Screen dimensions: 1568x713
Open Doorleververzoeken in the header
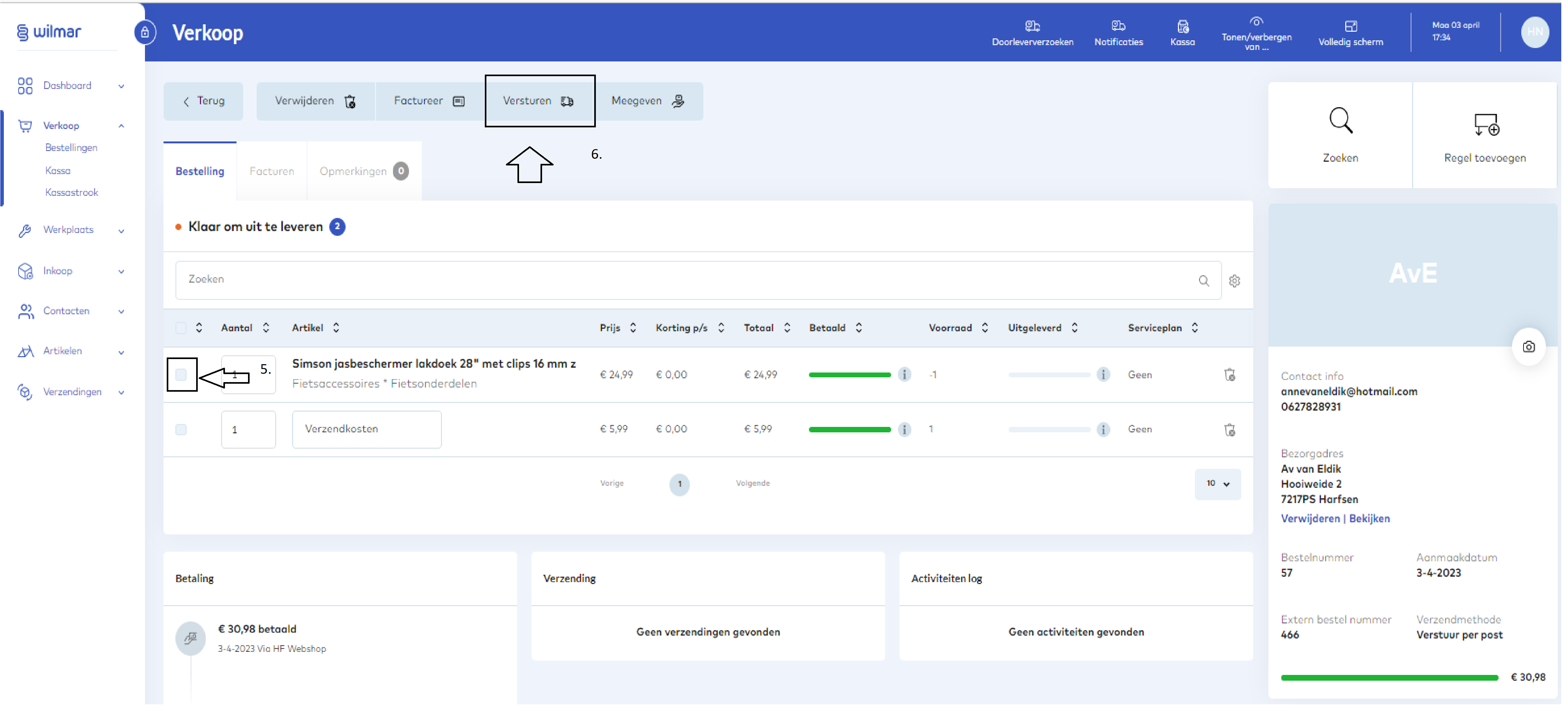[1036, 33]
